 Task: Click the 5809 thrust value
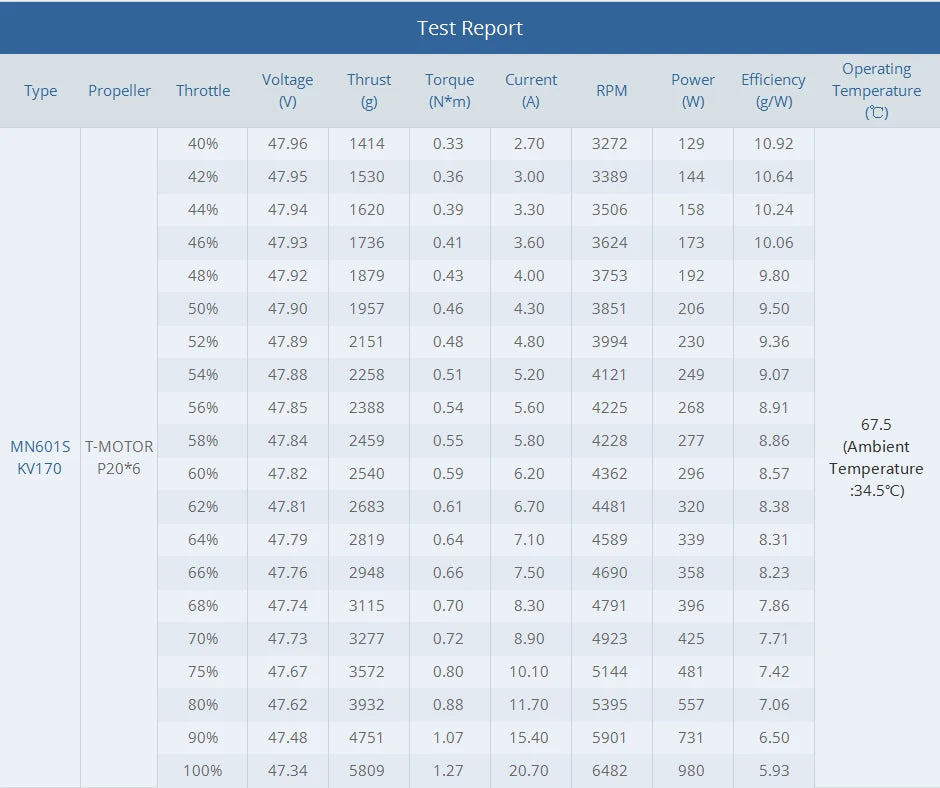367,771
